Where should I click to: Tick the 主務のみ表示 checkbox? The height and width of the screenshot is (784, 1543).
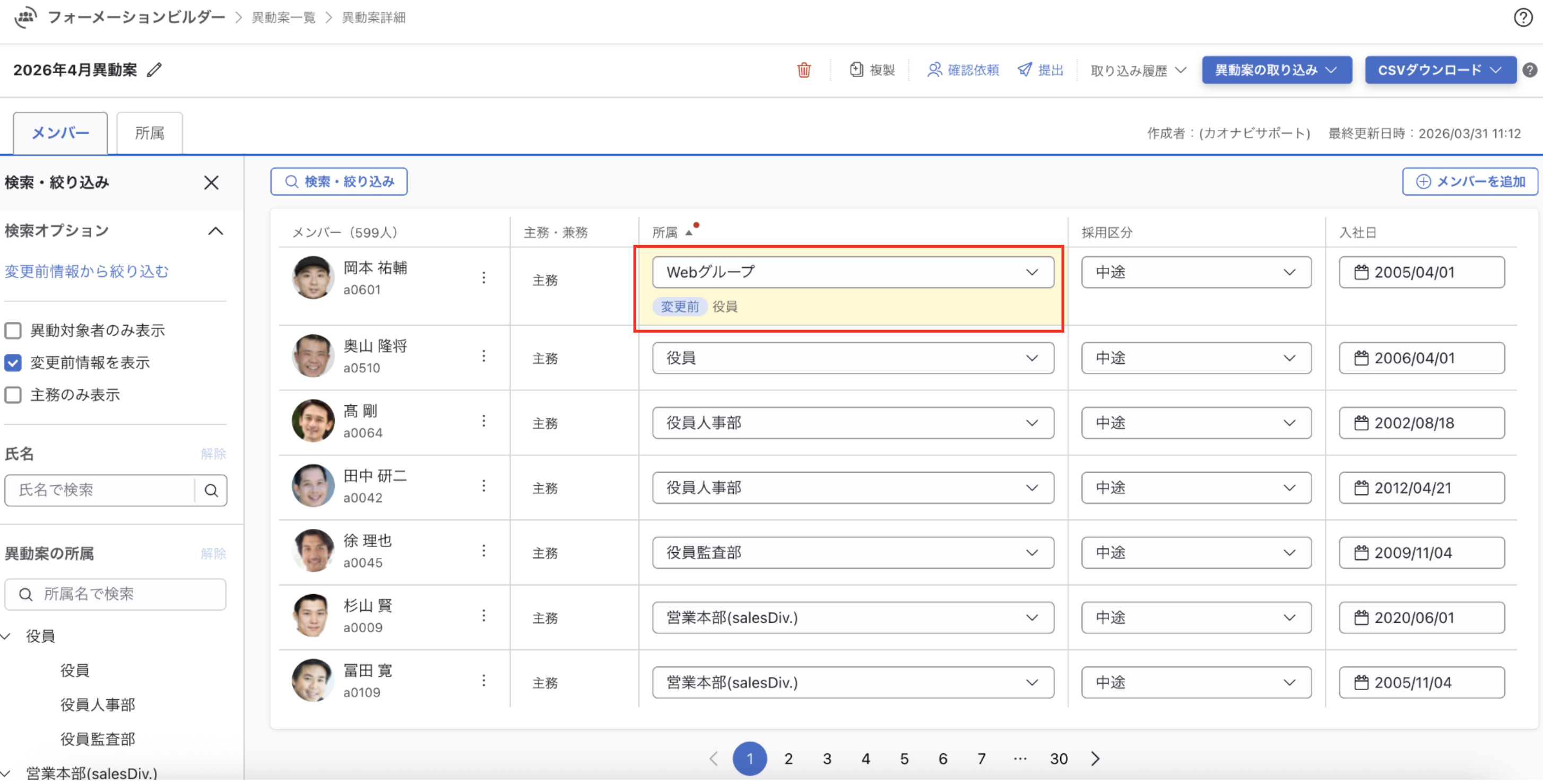click(13, 395)
